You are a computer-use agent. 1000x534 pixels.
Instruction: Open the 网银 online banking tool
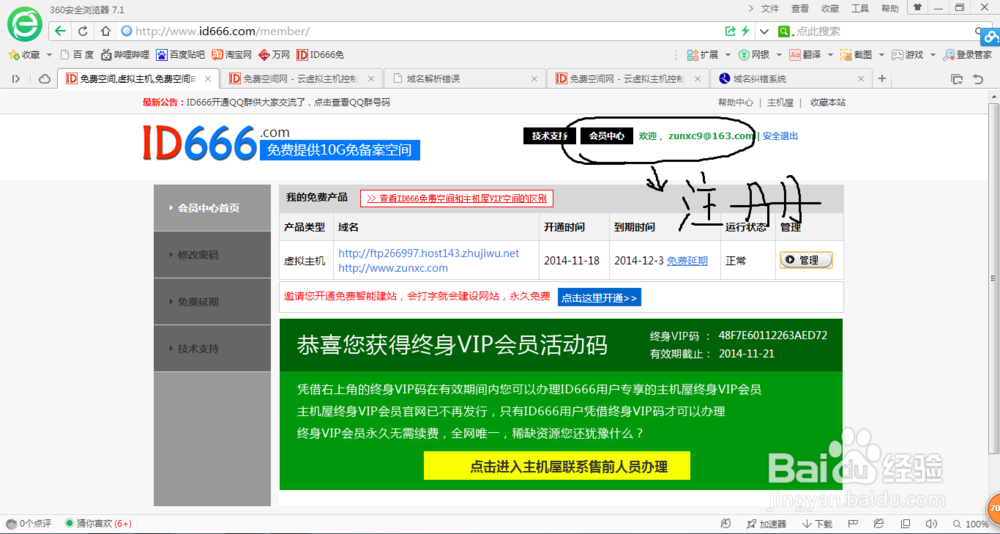click(754, 55)
